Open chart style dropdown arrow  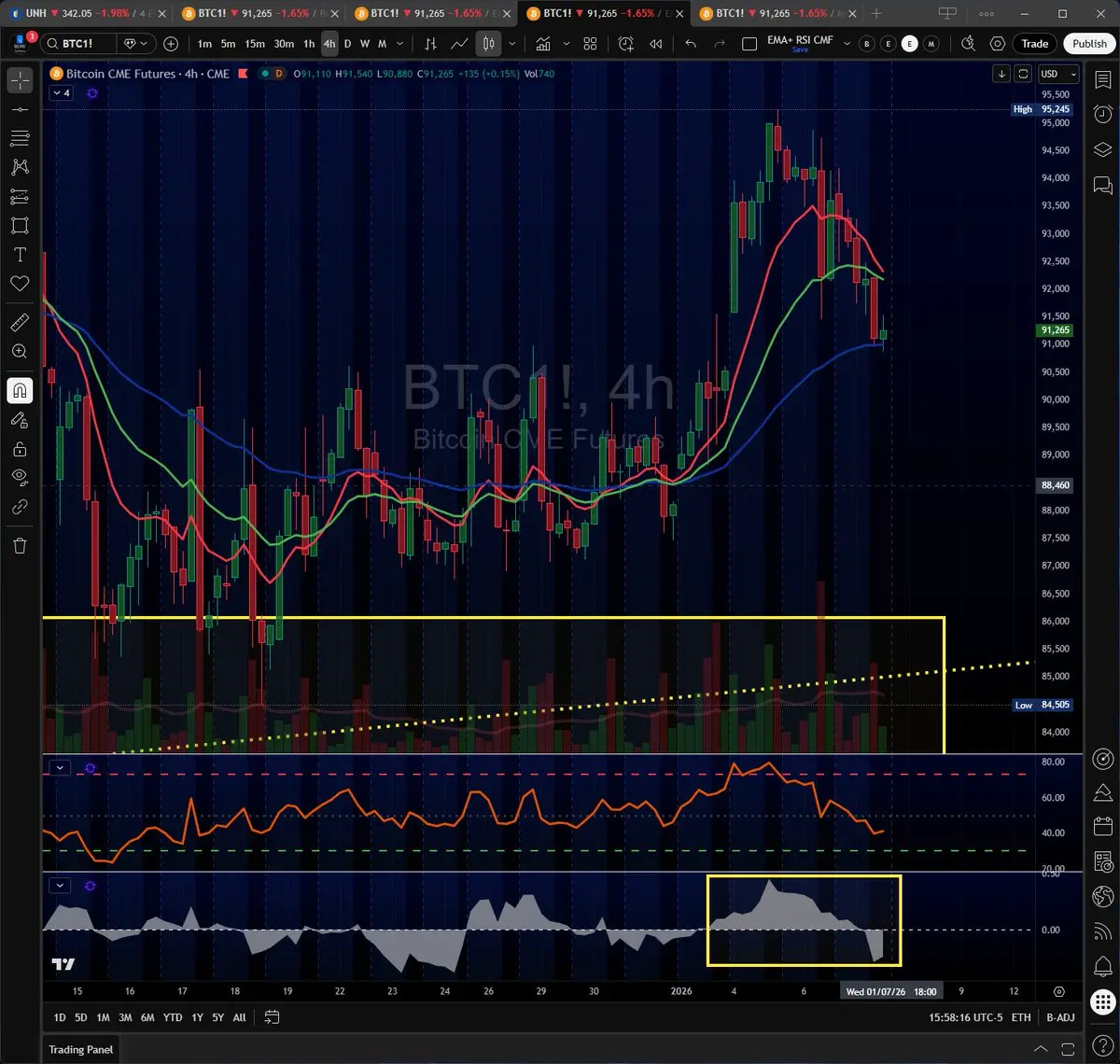511,44
